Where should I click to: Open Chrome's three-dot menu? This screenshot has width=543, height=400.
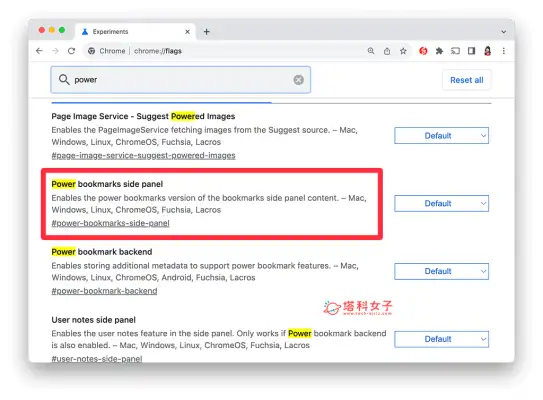pyautogui.click(x=504, y=51)
